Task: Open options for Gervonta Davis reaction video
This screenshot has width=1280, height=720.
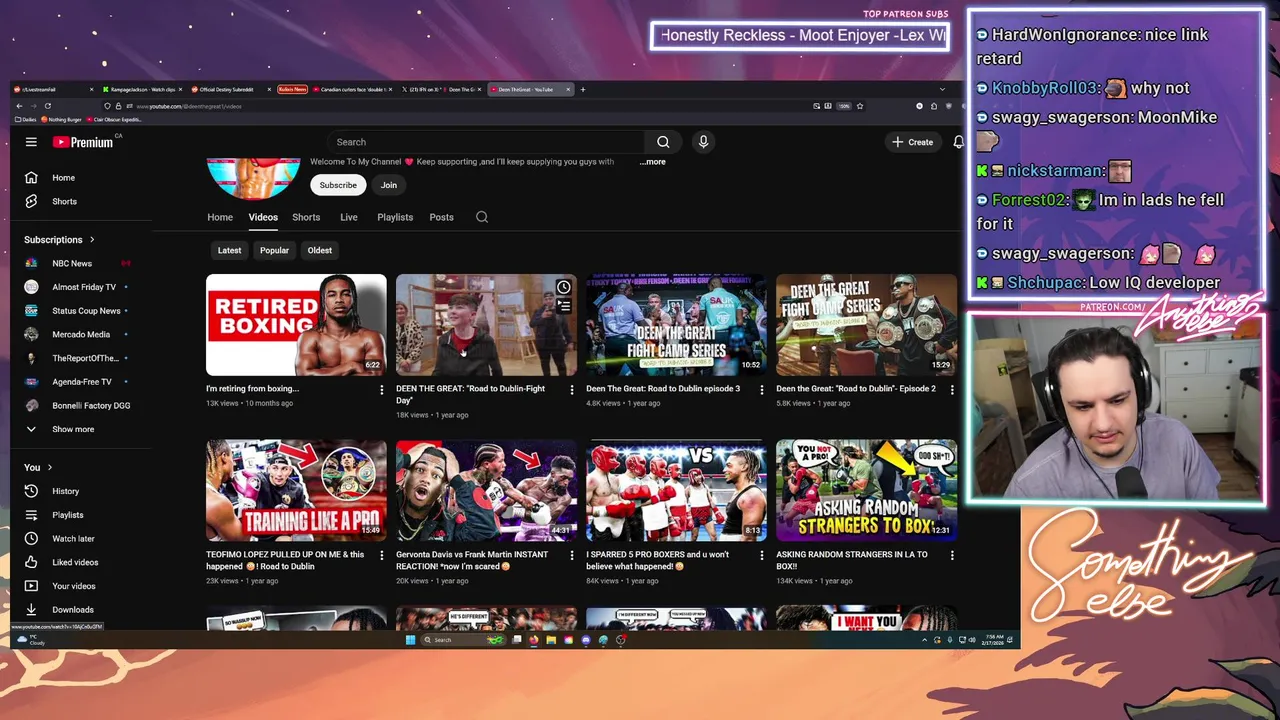Action: [571, 556]
